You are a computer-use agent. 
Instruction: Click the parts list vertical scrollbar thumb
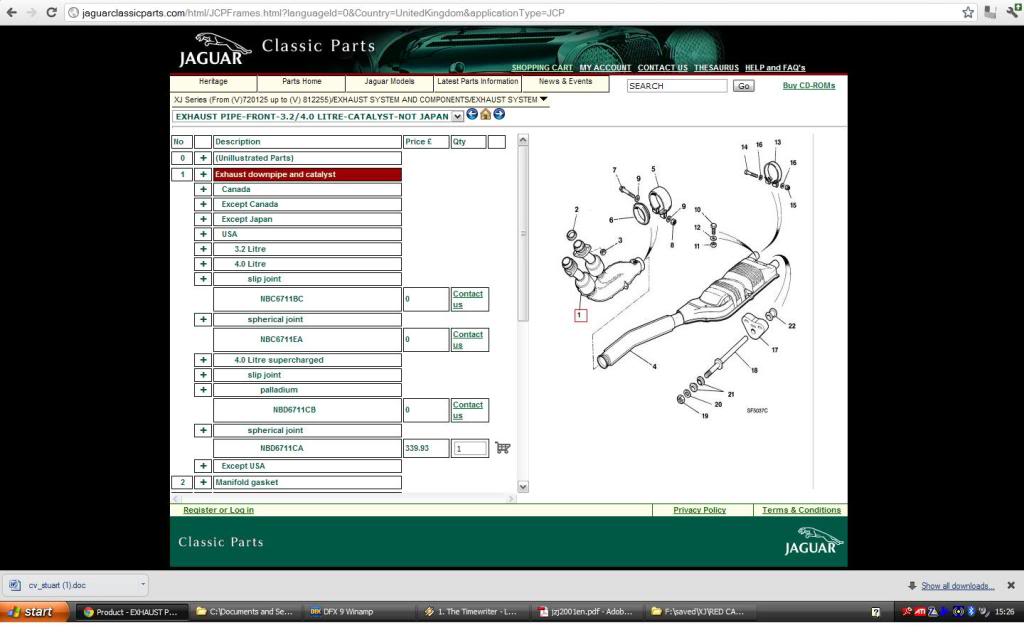pyautogui.click(x=522, y=234)
